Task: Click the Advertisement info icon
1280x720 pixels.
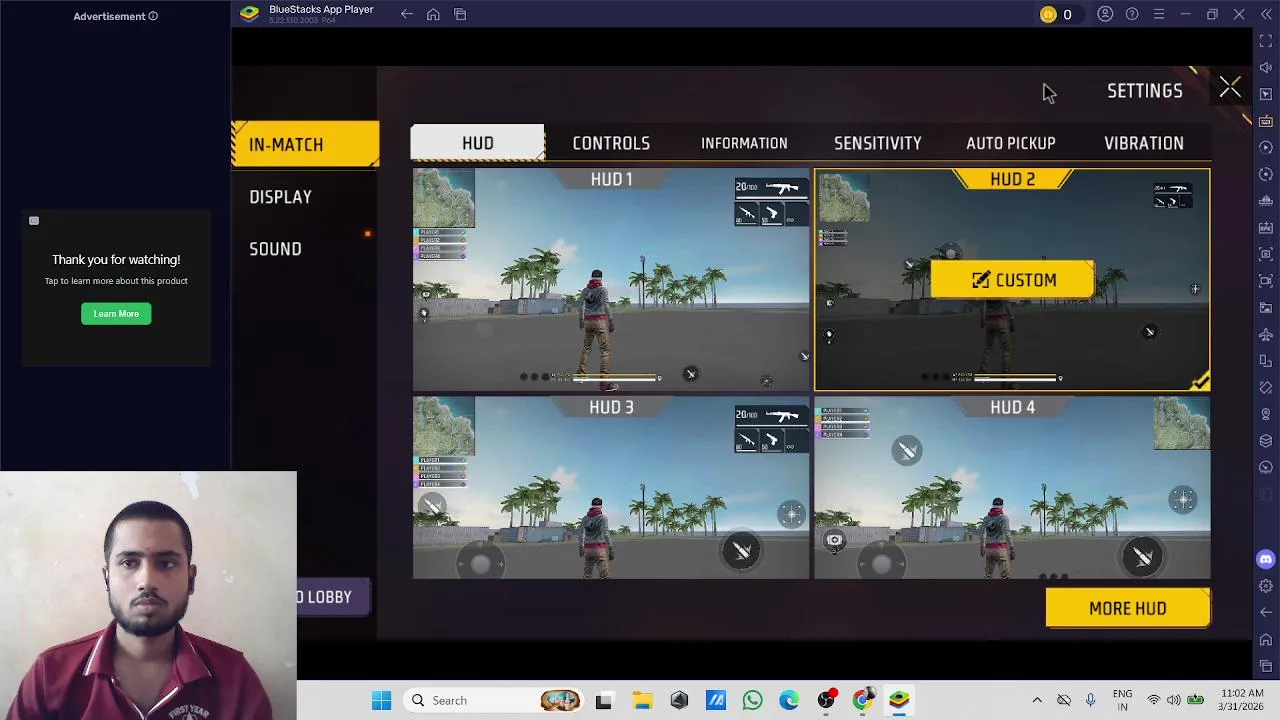Action: (153, 16)
